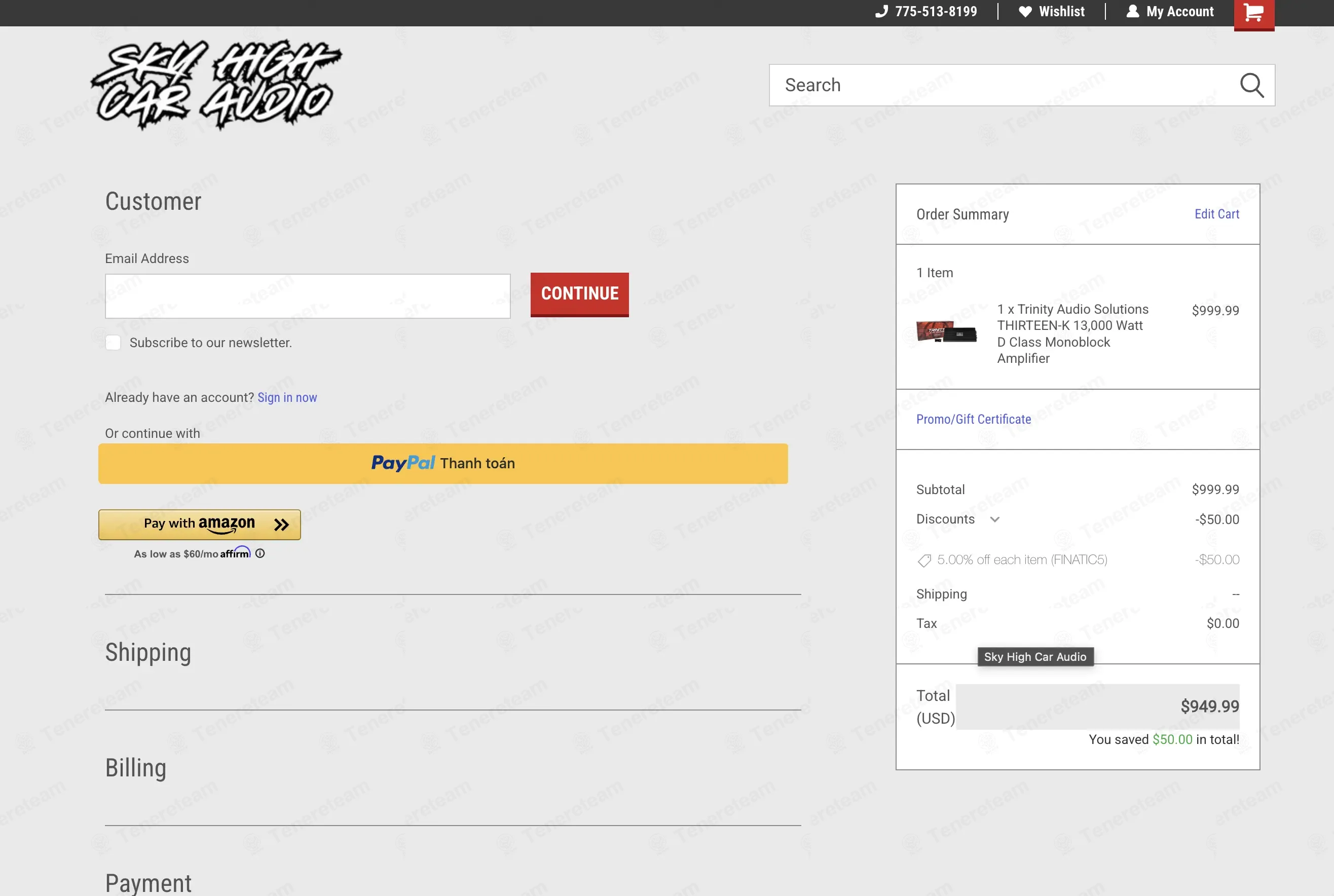Click the red CONTINUE button
The height and width of the screenshot is (896, 1334).
579,294
